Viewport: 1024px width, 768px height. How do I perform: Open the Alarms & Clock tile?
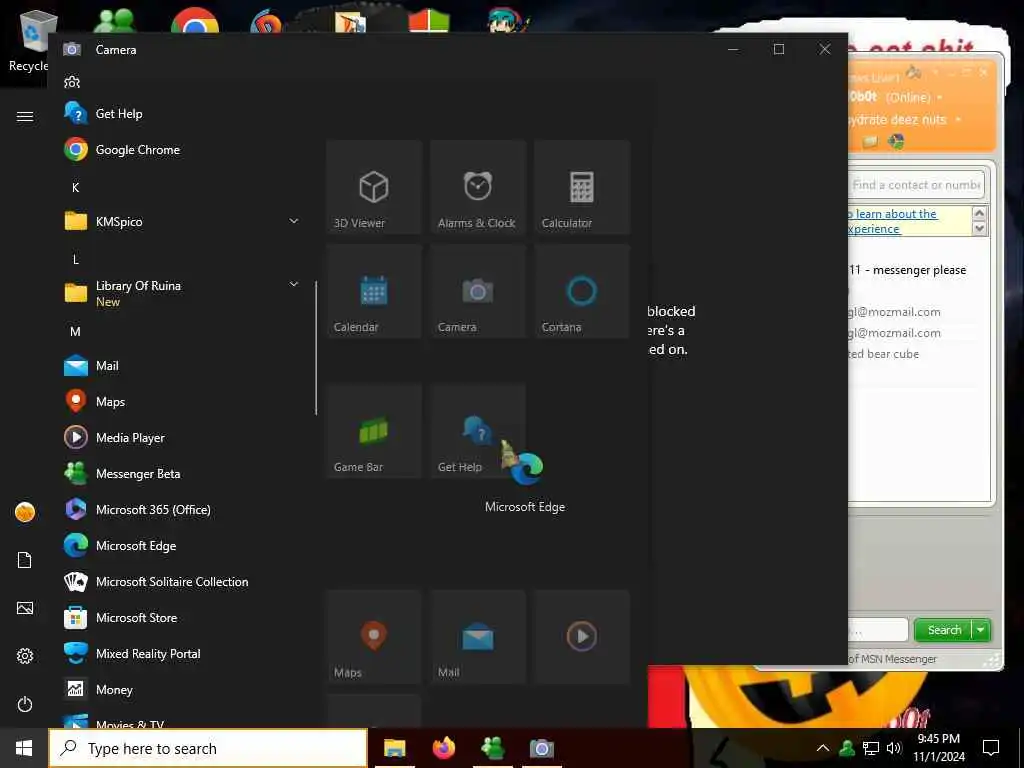pos(478,187)
